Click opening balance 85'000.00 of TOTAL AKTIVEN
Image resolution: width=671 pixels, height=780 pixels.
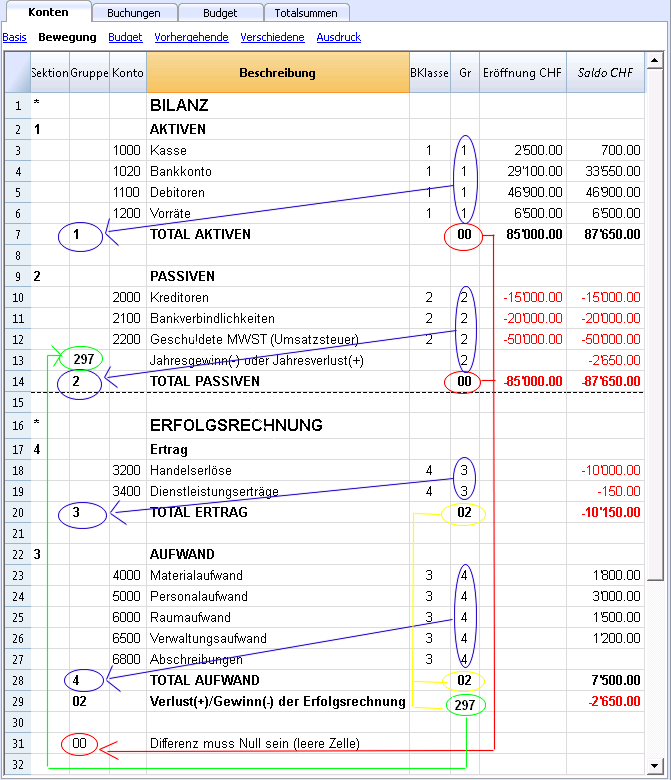point(523,234)
